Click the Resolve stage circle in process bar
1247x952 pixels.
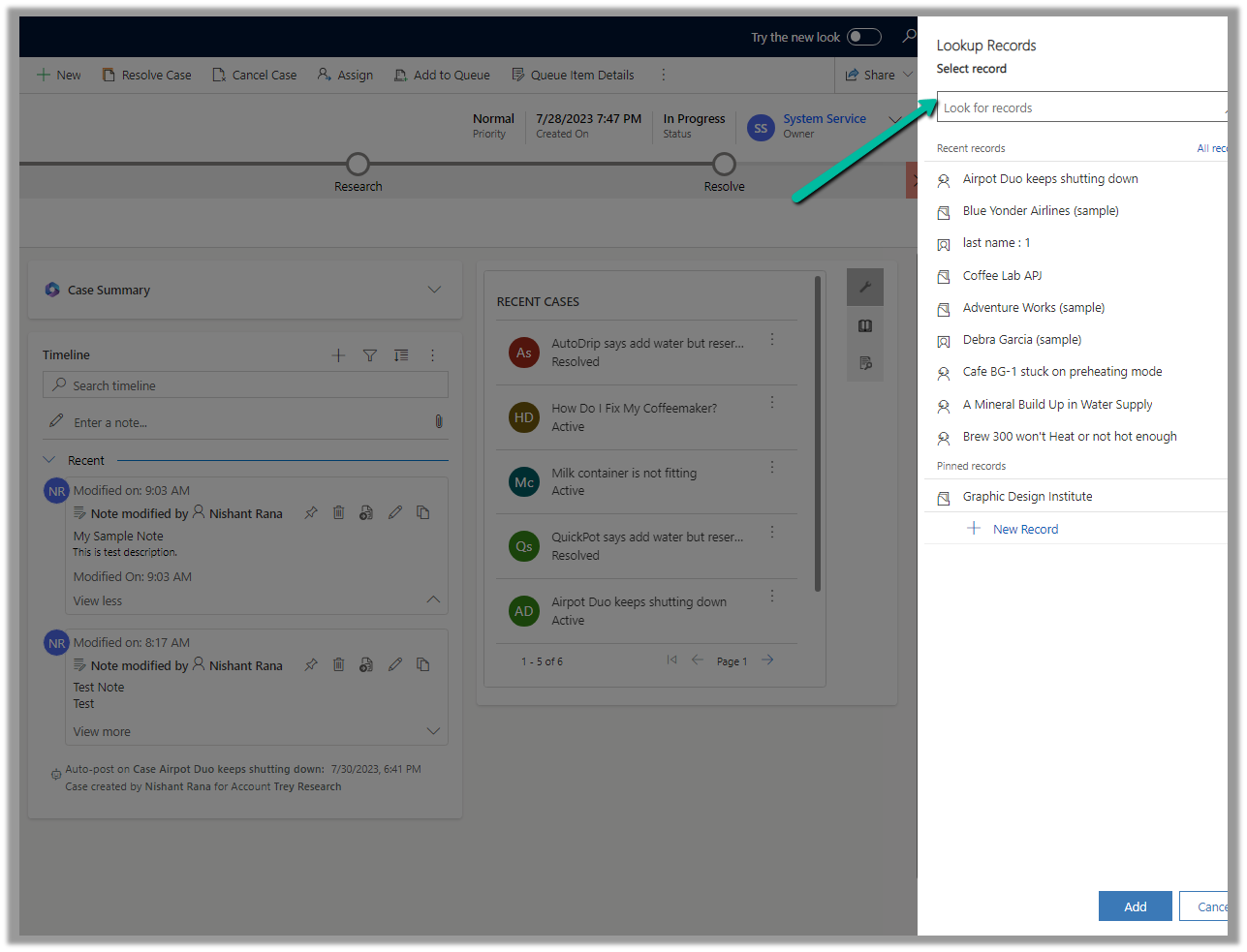pos(724,164)
